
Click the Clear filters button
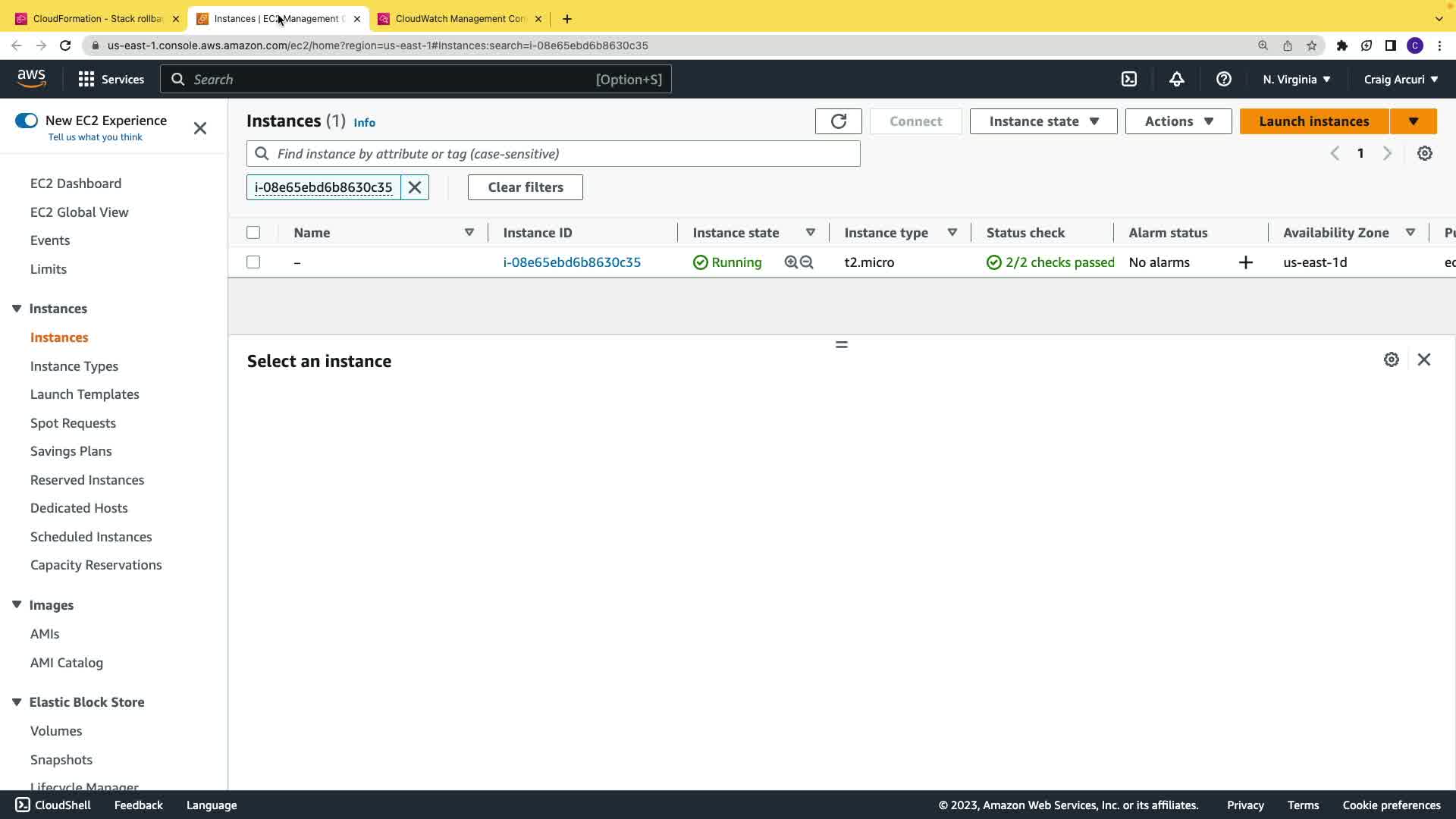(525, 187)
